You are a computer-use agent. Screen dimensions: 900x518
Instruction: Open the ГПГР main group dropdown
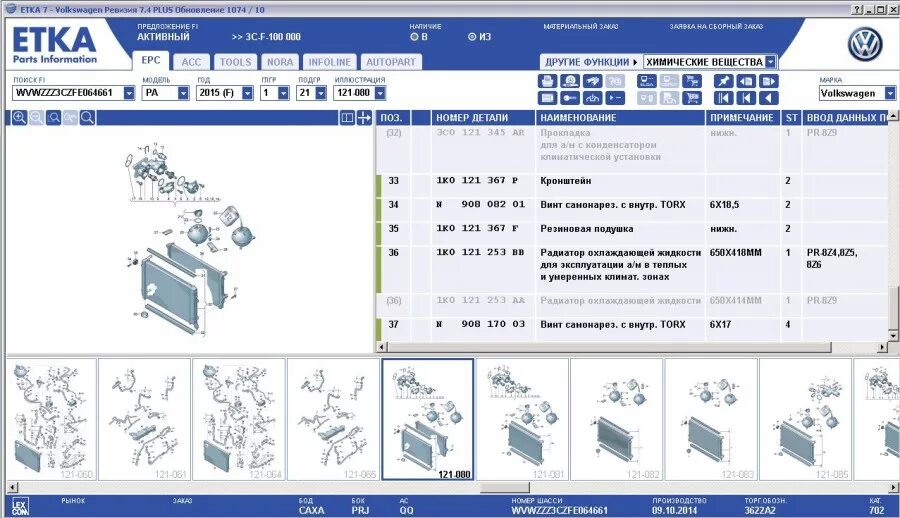(283, 93)
